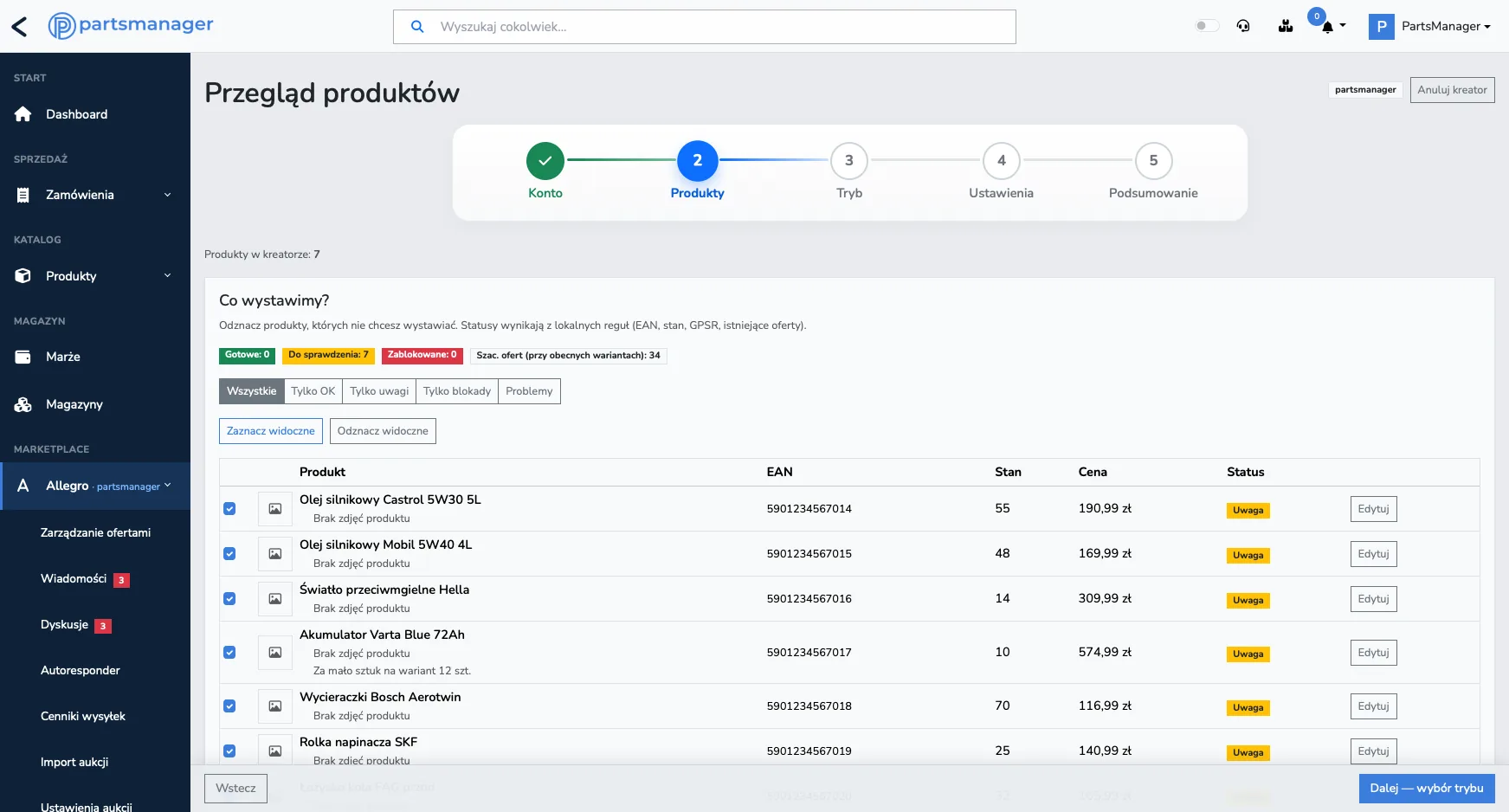Click Odznacz widoczne button
Viewport: 1509px width, 812px height.
(x=383, y=431)
